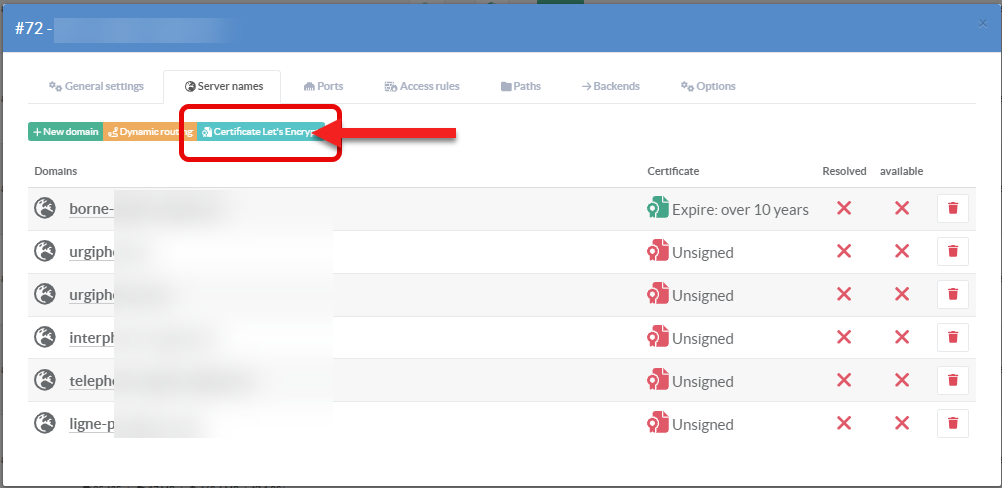The image size is (1002, 488).
Task: Delete the borne domain row
Action: point(952,208)
